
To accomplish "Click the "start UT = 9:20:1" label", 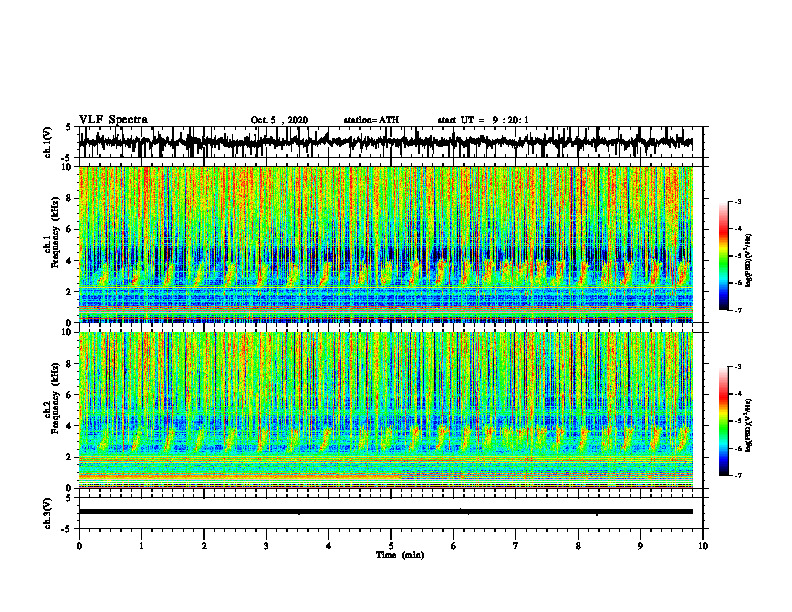I will [483, 120].
